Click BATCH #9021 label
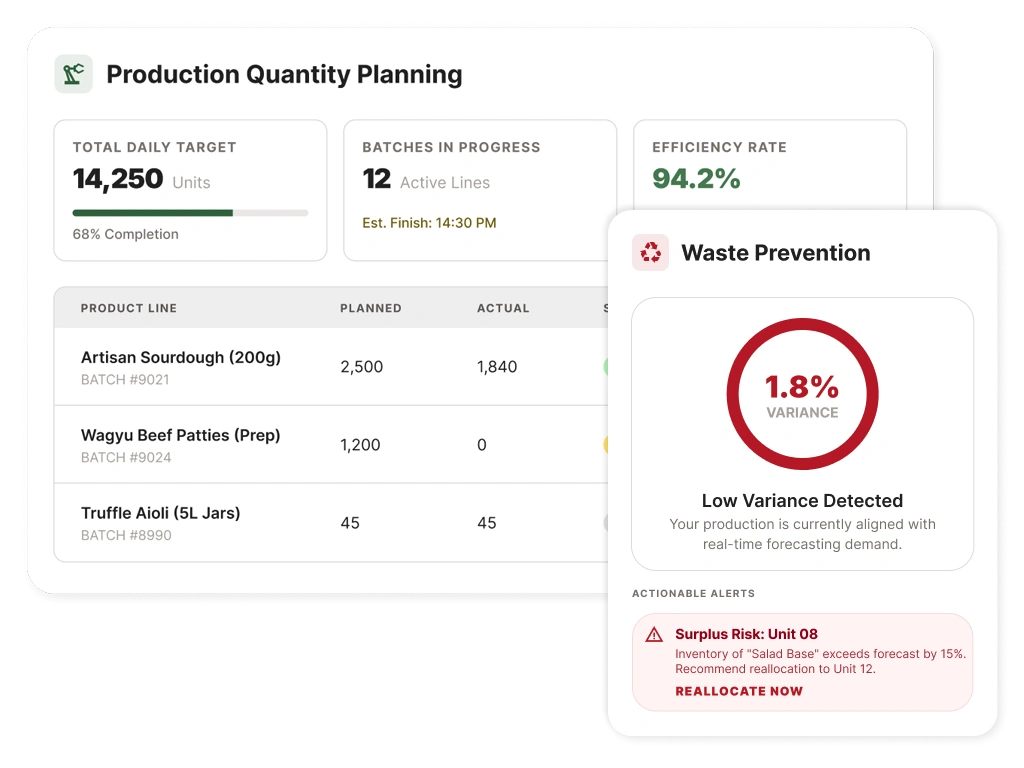 point(125,379)
